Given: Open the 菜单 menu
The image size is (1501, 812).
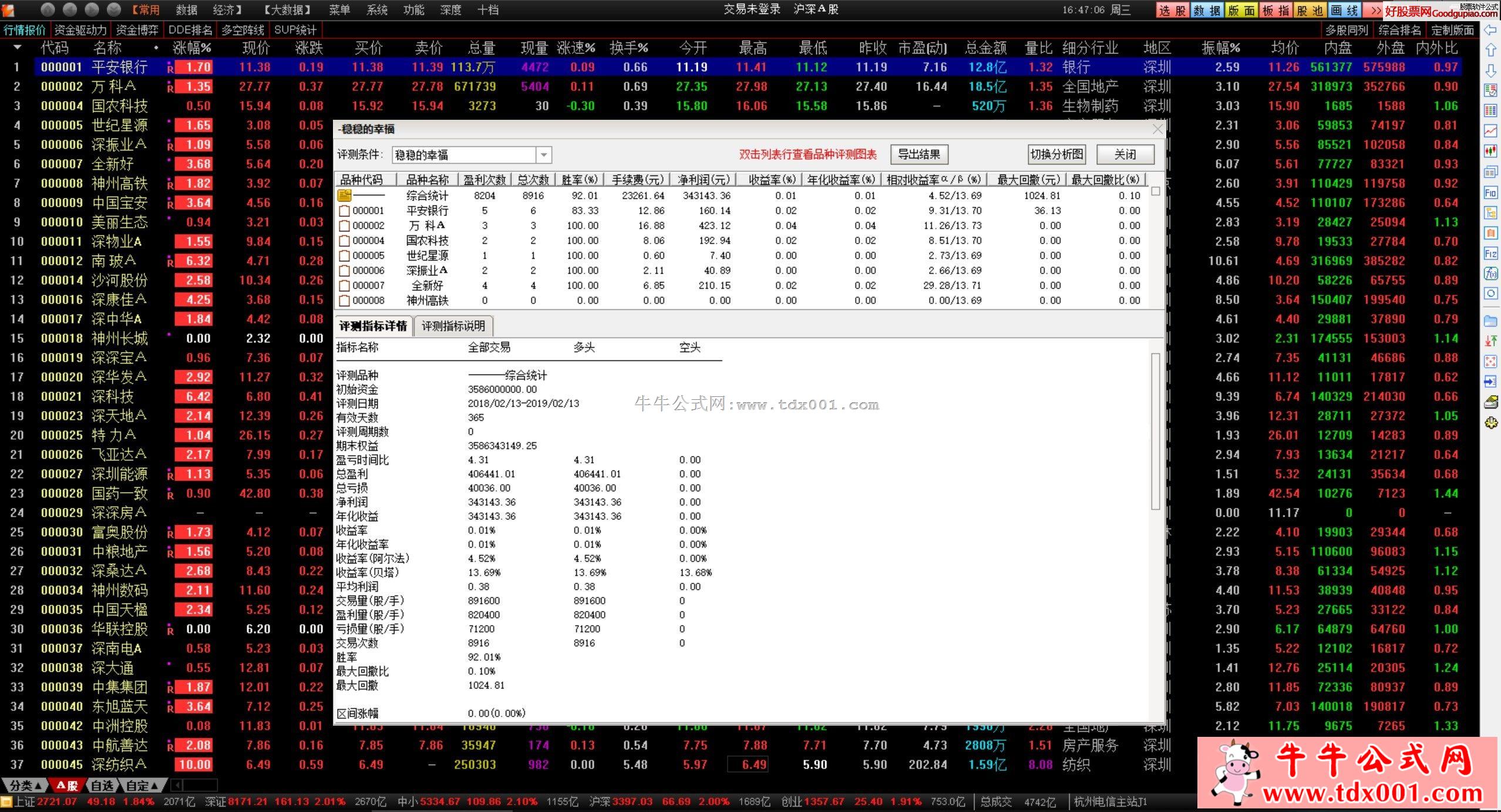Looking at the screenshot, I should pyautogui.click(x=339, y=10).
